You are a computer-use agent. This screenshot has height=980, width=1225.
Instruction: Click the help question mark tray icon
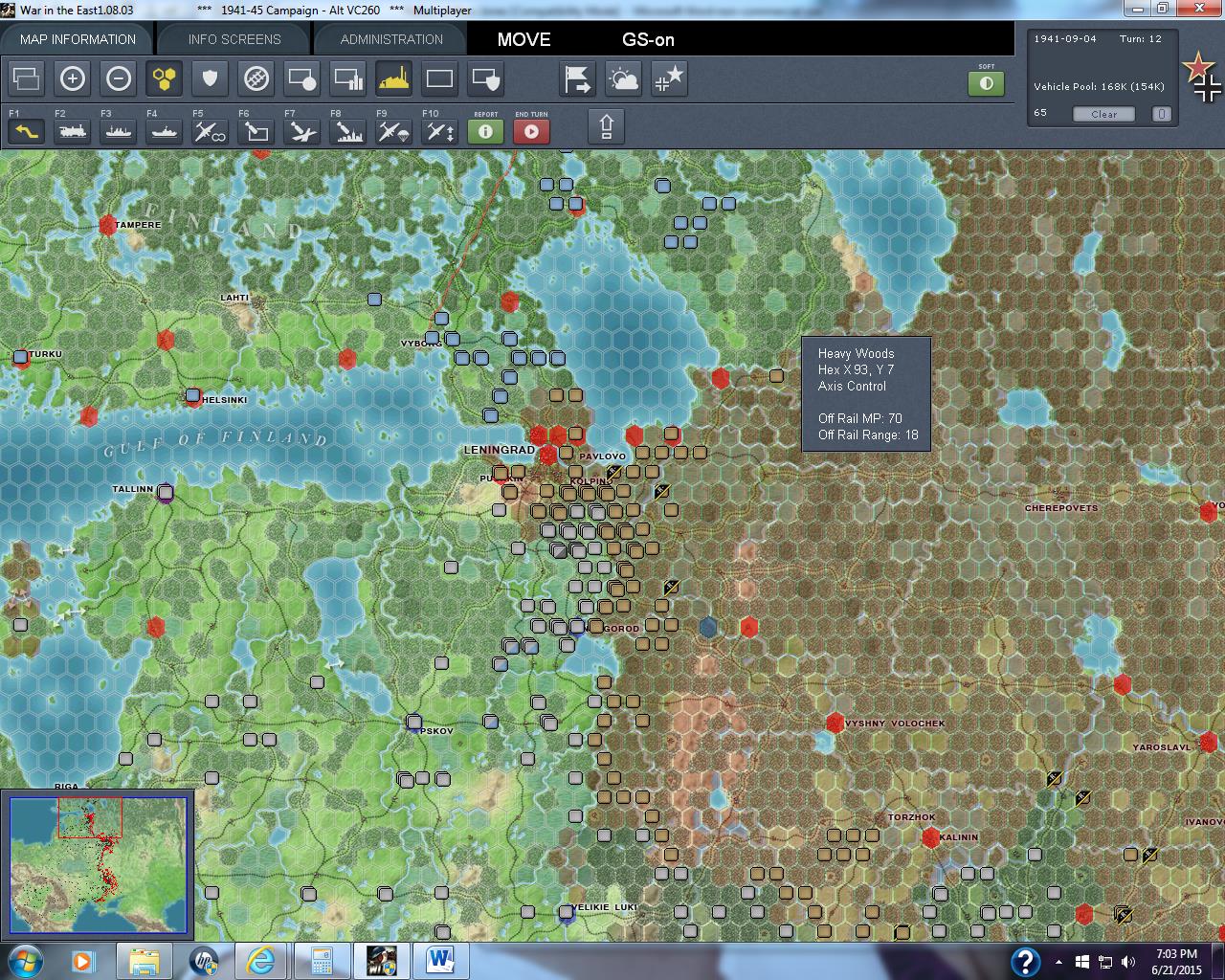pyautogui.click(x=1025, y=961)
